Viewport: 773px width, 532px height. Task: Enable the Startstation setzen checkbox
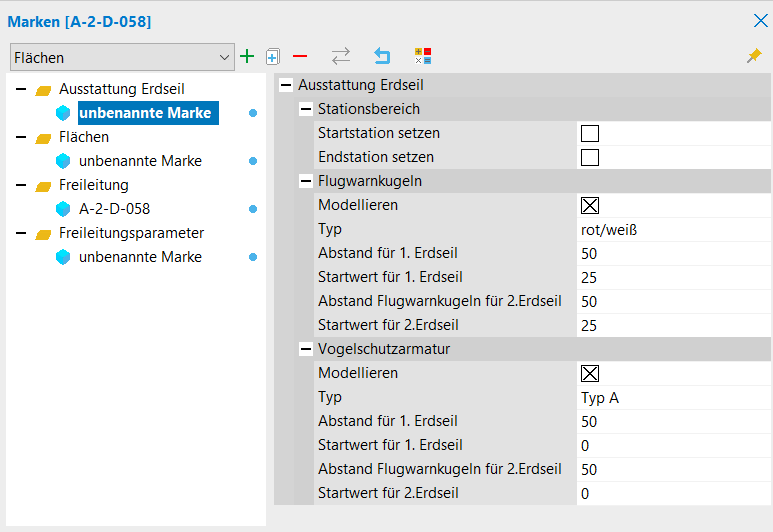pyautogui.click(x=590, y=133)
